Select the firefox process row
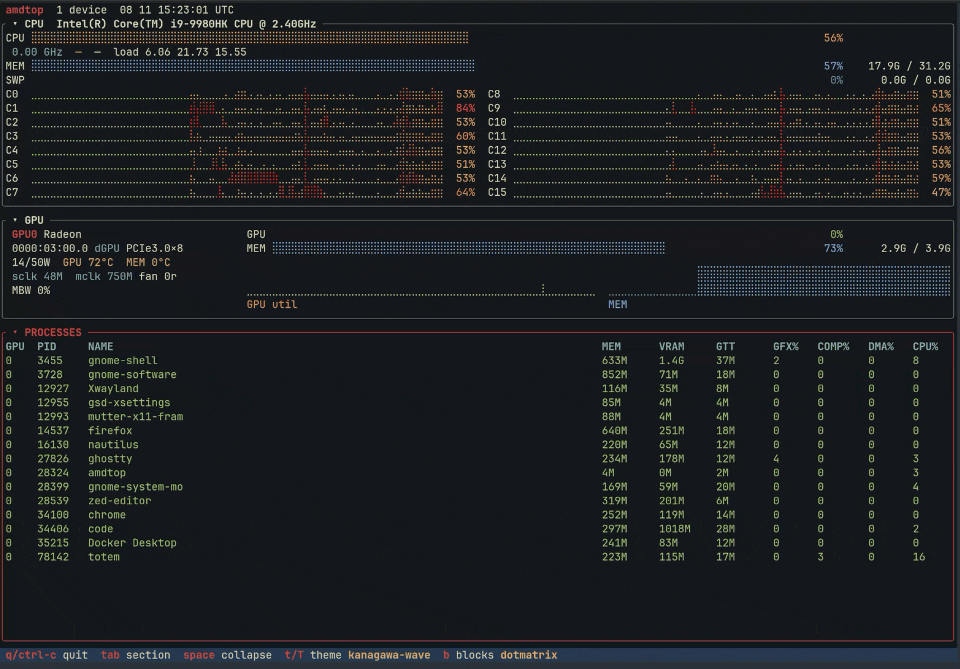The width and height of the screenshot is (960, 669). (x=479, y=431)
